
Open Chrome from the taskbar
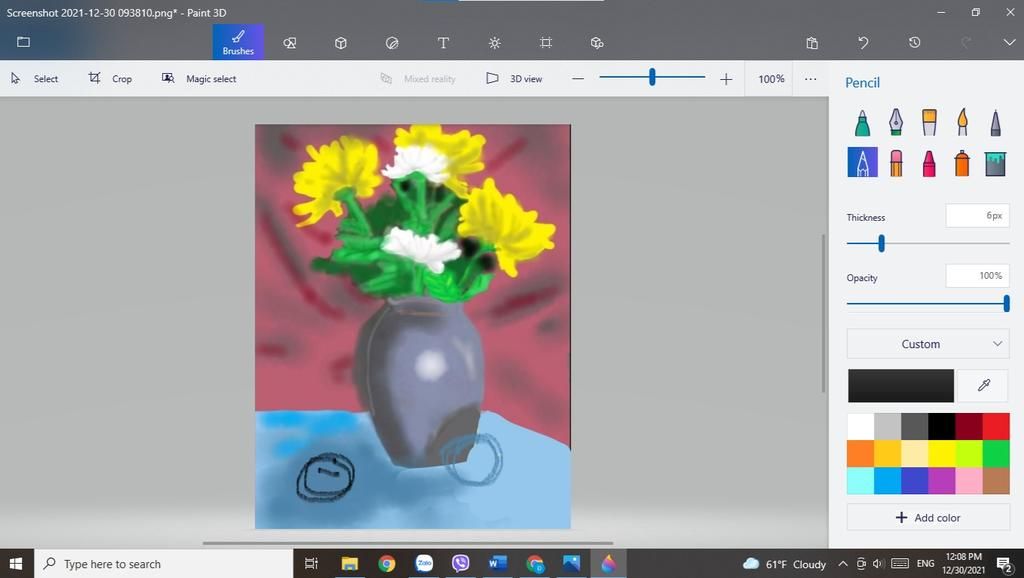pos(387,564)
